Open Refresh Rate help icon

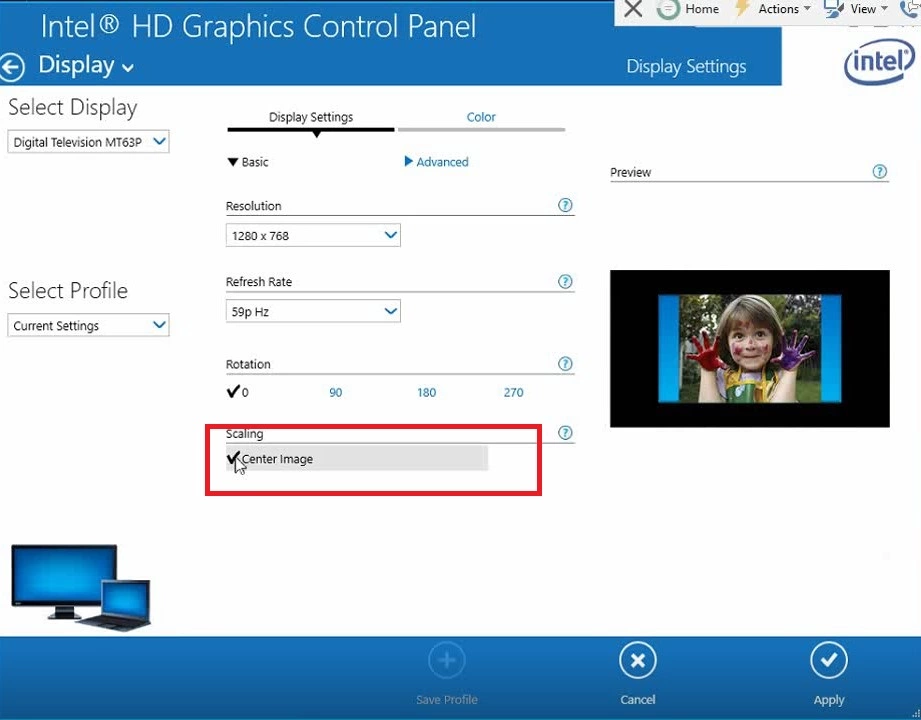[x=565, y=282]
